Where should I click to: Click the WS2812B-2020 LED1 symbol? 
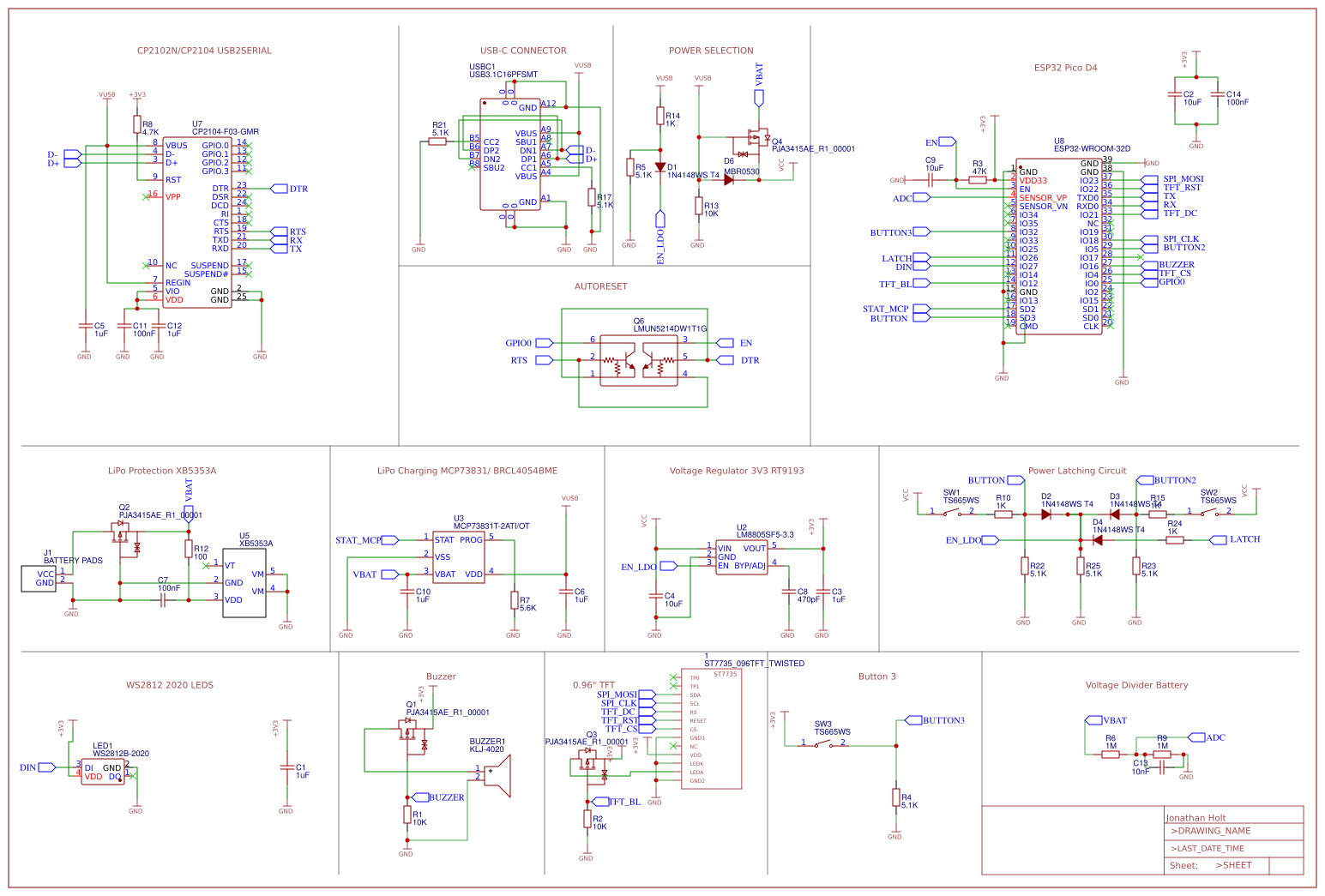pyautogui.click(x=101, y=772)
